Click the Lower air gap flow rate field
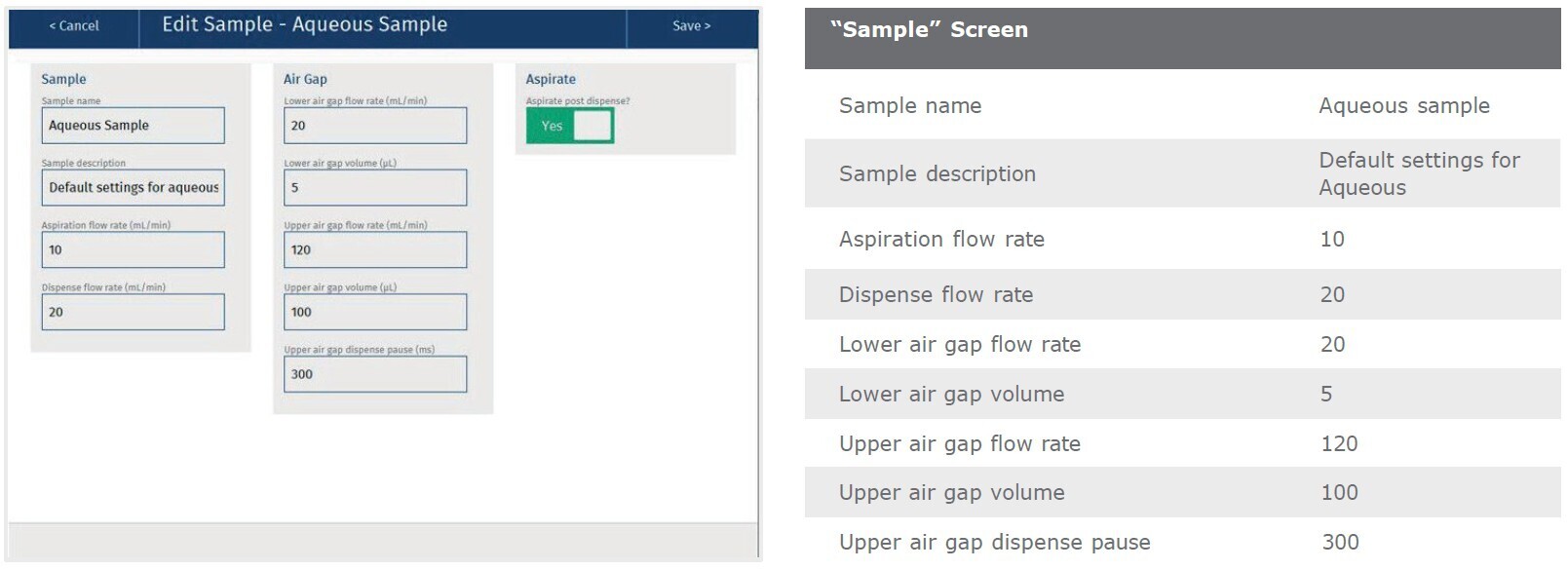This screenshot has width=1568, height=570. (375, 126)
